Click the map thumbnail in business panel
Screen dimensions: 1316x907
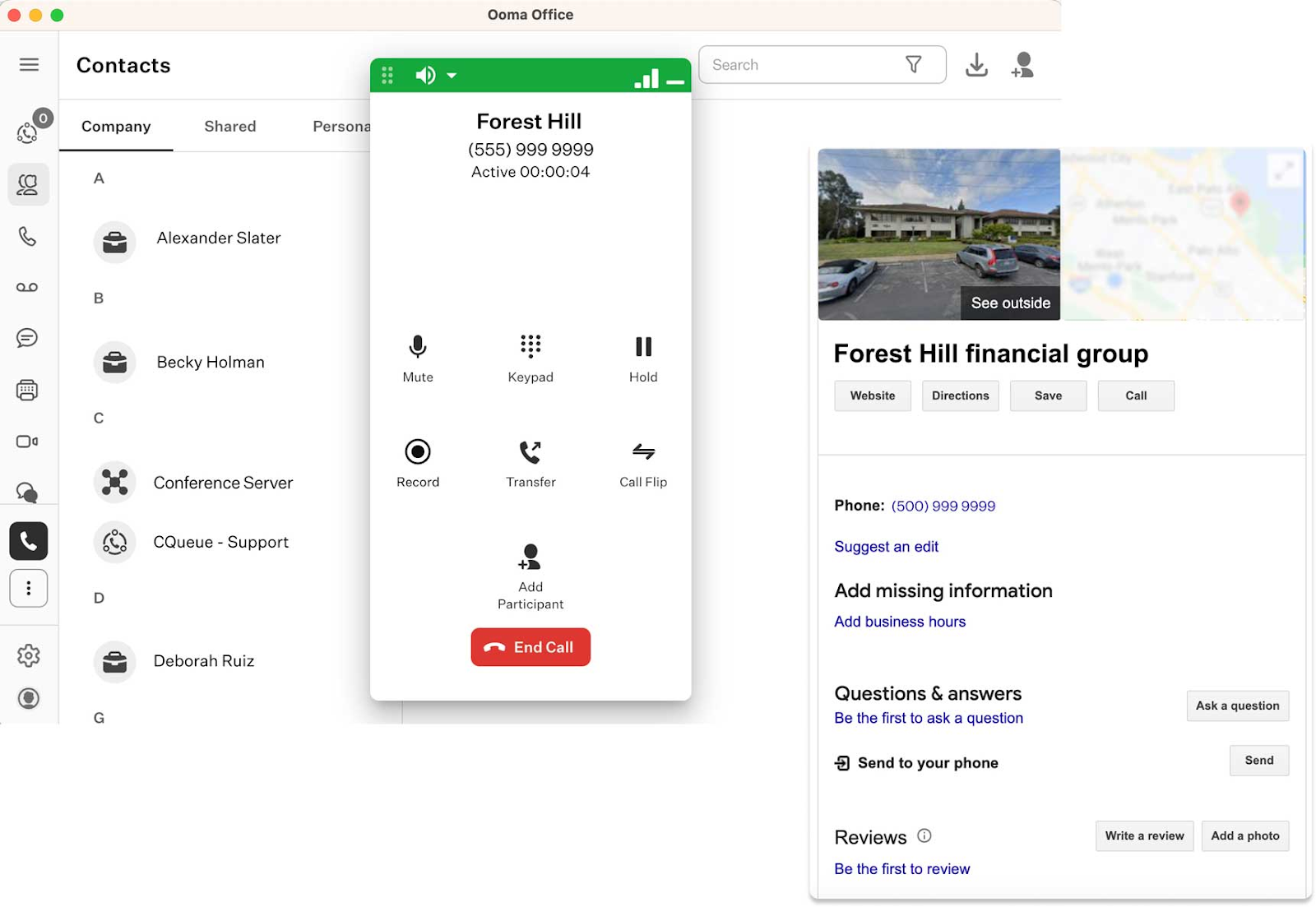point(1182,234)
